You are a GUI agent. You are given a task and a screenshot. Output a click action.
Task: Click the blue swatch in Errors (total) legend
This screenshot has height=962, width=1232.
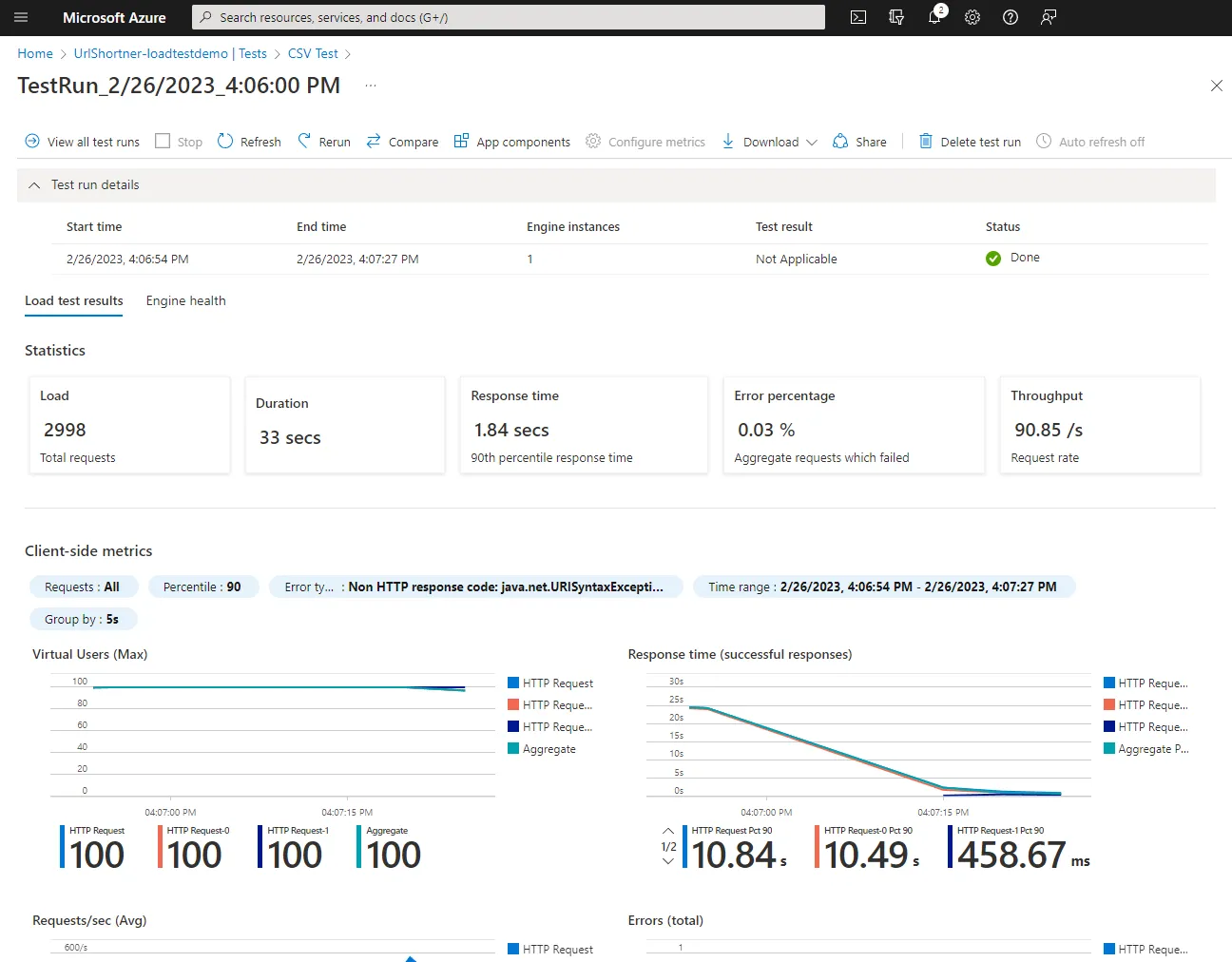pyautogui.click(x=1109, y=949)
